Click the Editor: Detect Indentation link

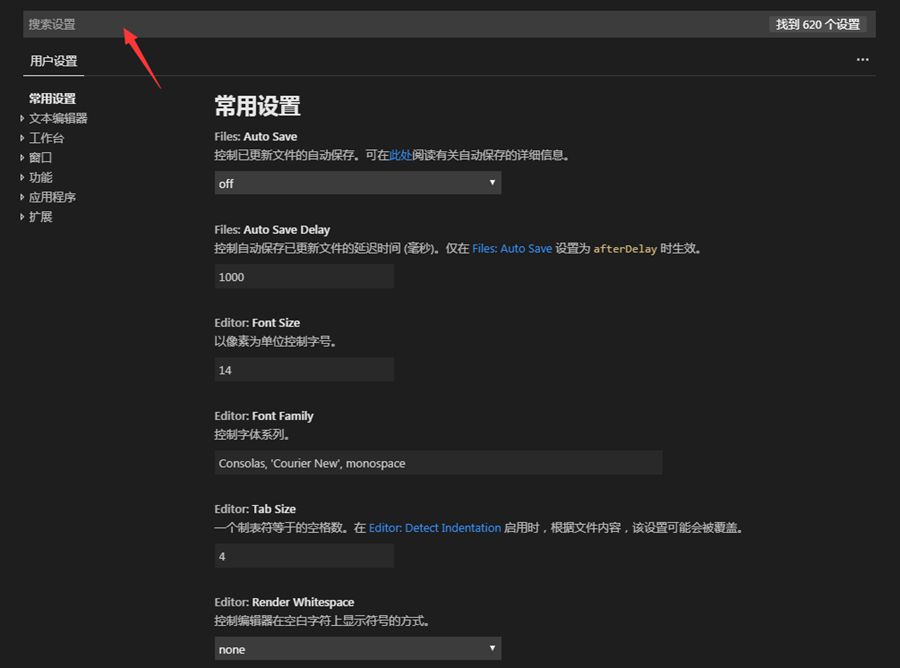click(434, 528)
